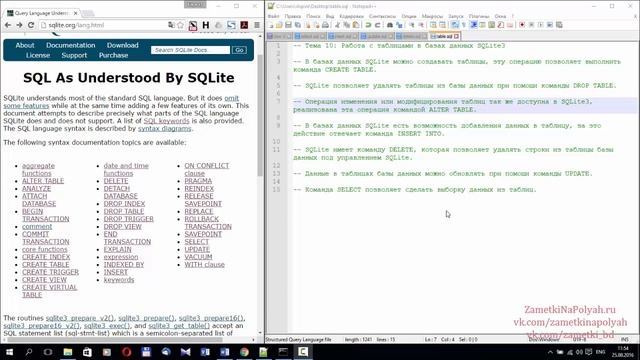Click the Back arrow in Chrome
This screenshot has height=360, width=640.
click(x=8, y=25)
